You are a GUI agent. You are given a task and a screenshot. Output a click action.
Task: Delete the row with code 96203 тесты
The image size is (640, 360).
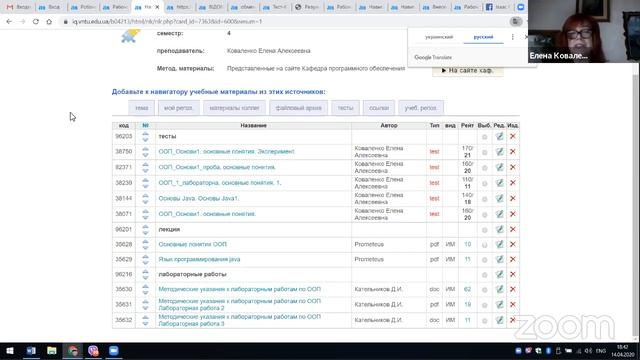point(513,136)
